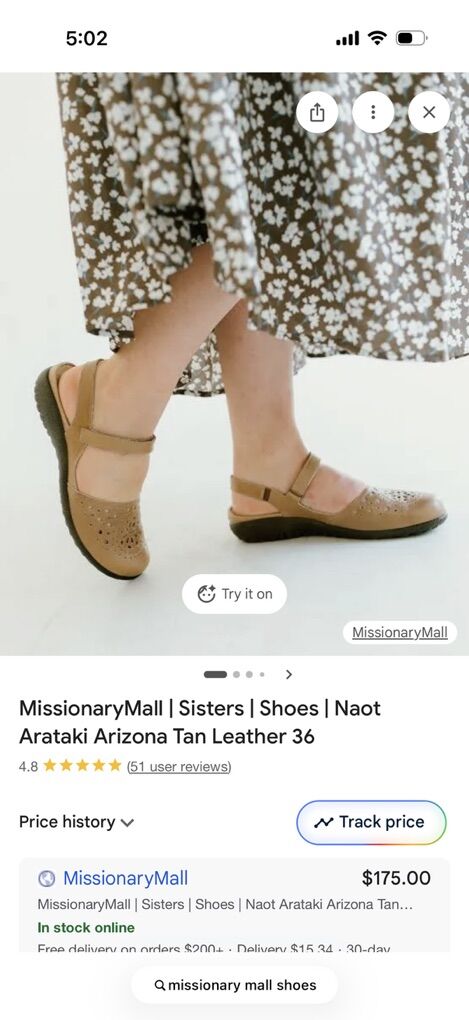Tap the share icon over the product photo
Screen dimensions: 469x1020
[317, 113]
